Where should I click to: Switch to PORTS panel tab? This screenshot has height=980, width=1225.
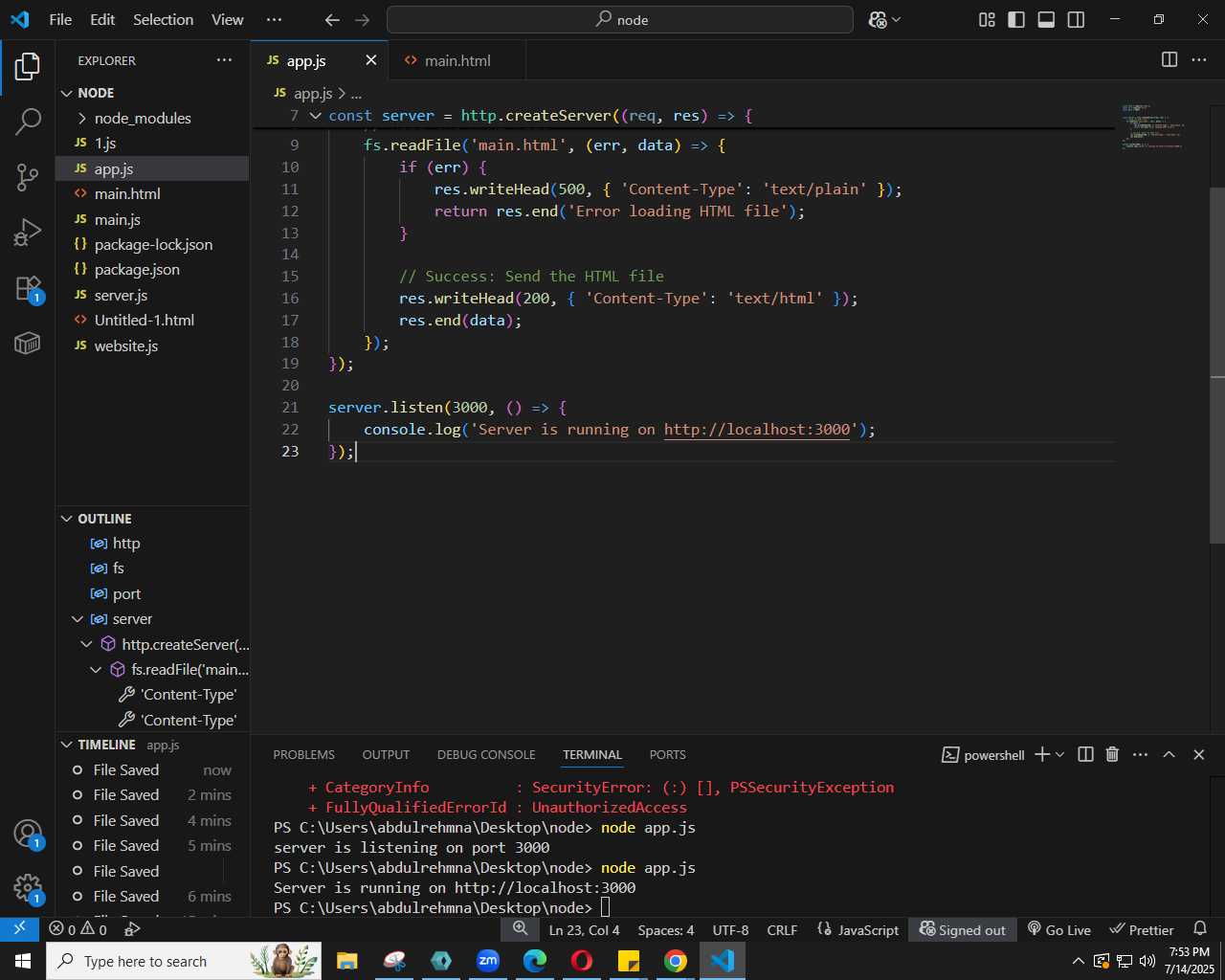pos(667,755)
